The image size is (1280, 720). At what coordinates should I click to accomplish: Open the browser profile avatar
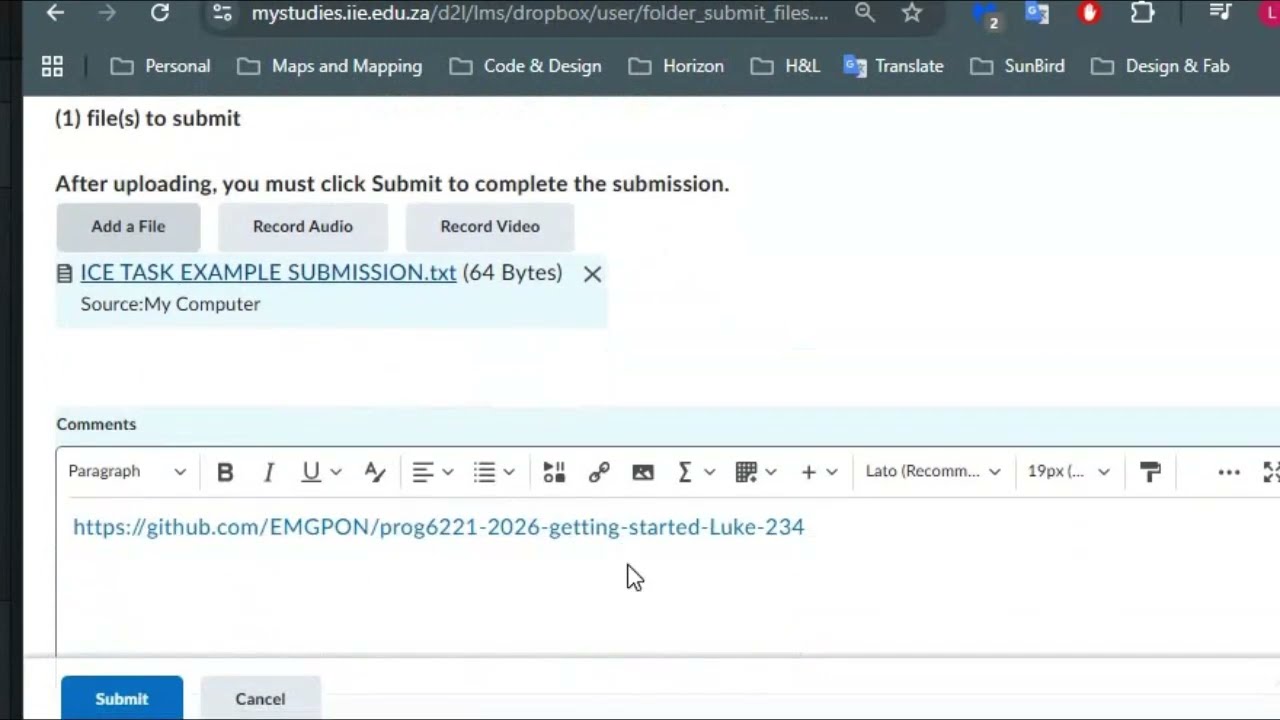[x=1270, y=13]
